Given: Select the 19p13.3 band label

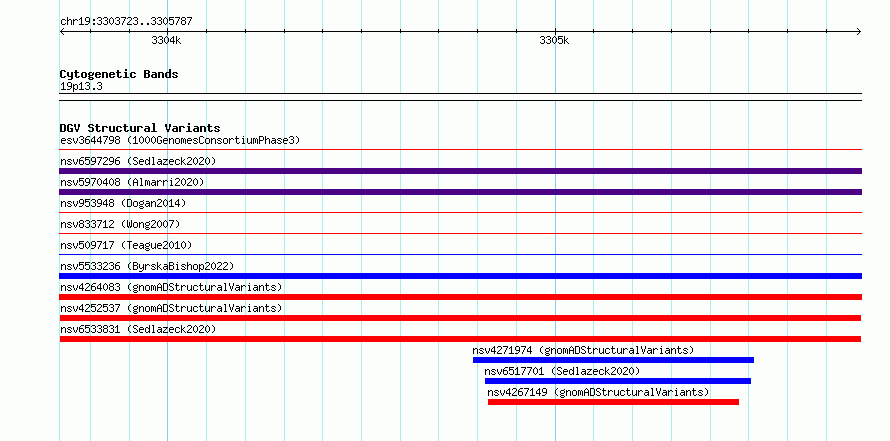Looking at the screenshot, I should [x=81, y=87].
